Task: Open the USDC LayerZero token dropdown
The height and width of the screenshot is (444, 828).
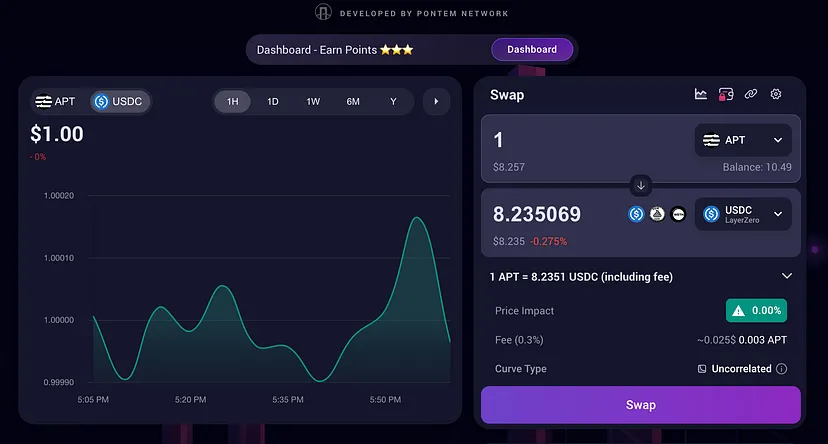Action: (x=742, y=214)
